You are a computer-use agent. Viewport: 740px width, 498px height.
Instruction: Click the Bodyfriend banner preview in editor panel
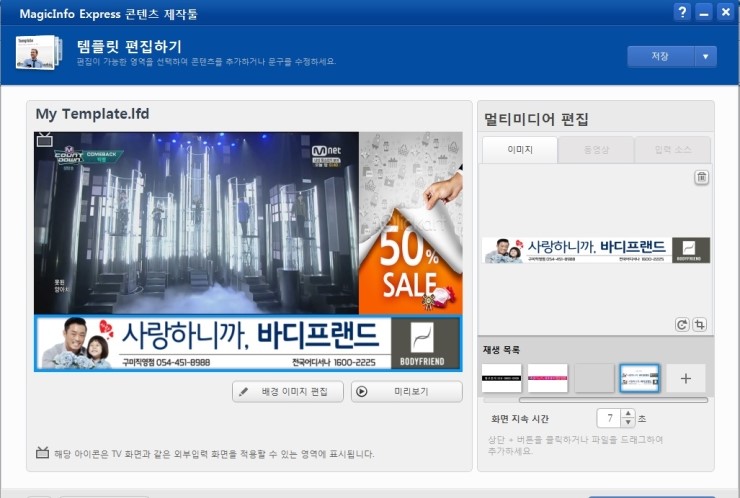coord(596,250)
